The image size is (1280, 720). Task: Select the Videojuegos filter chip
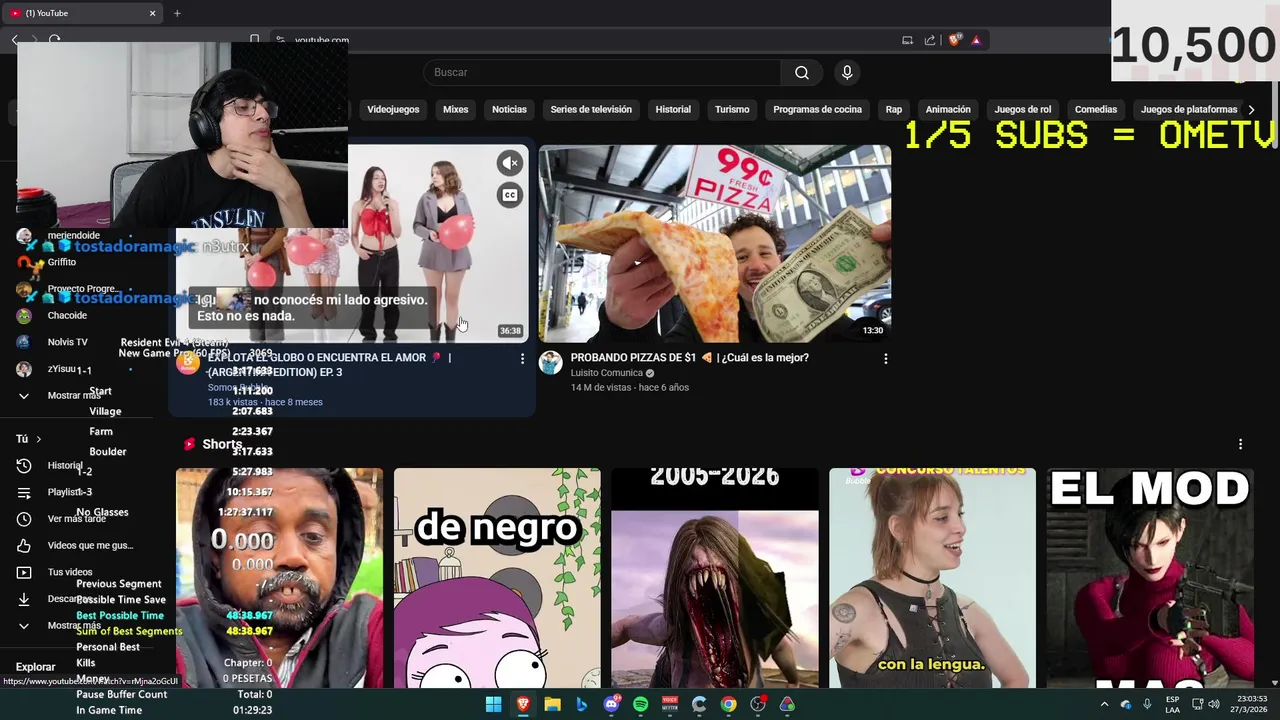pyautogui.click(x=393, y=109)
